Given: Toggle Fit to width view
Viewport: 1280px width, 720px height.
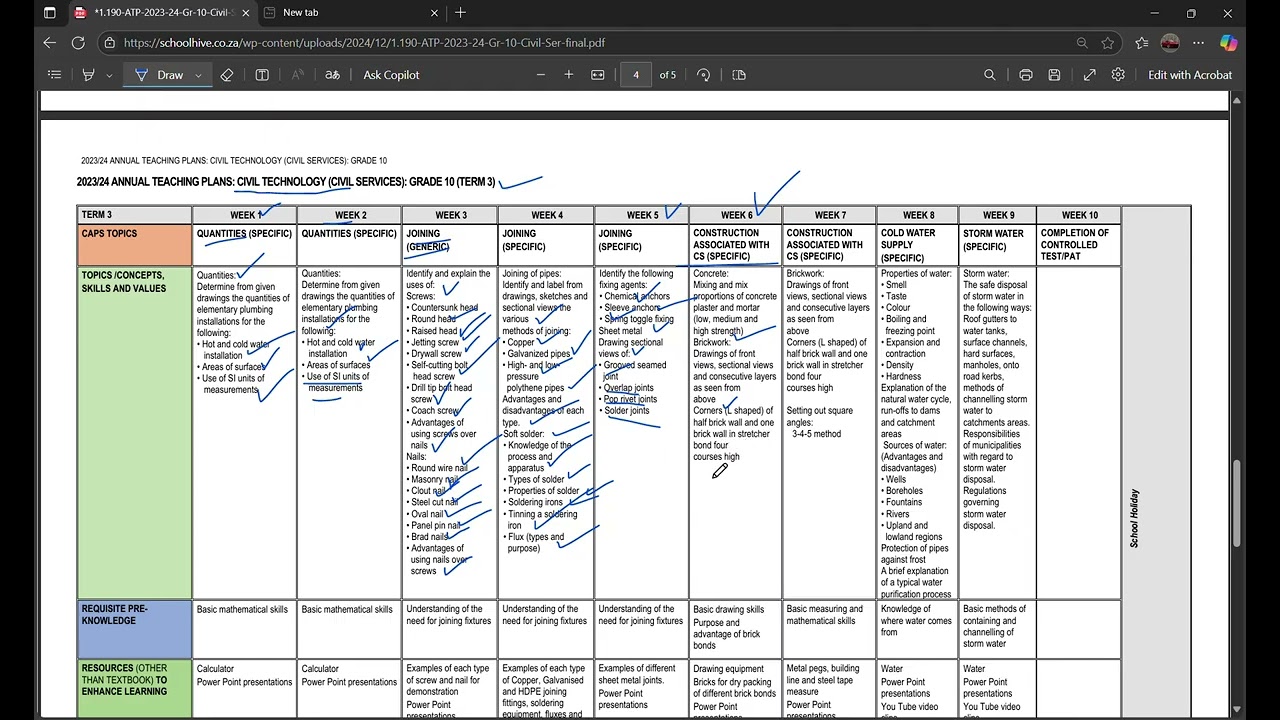Looking at the screenshot, I should coord(598,75).
